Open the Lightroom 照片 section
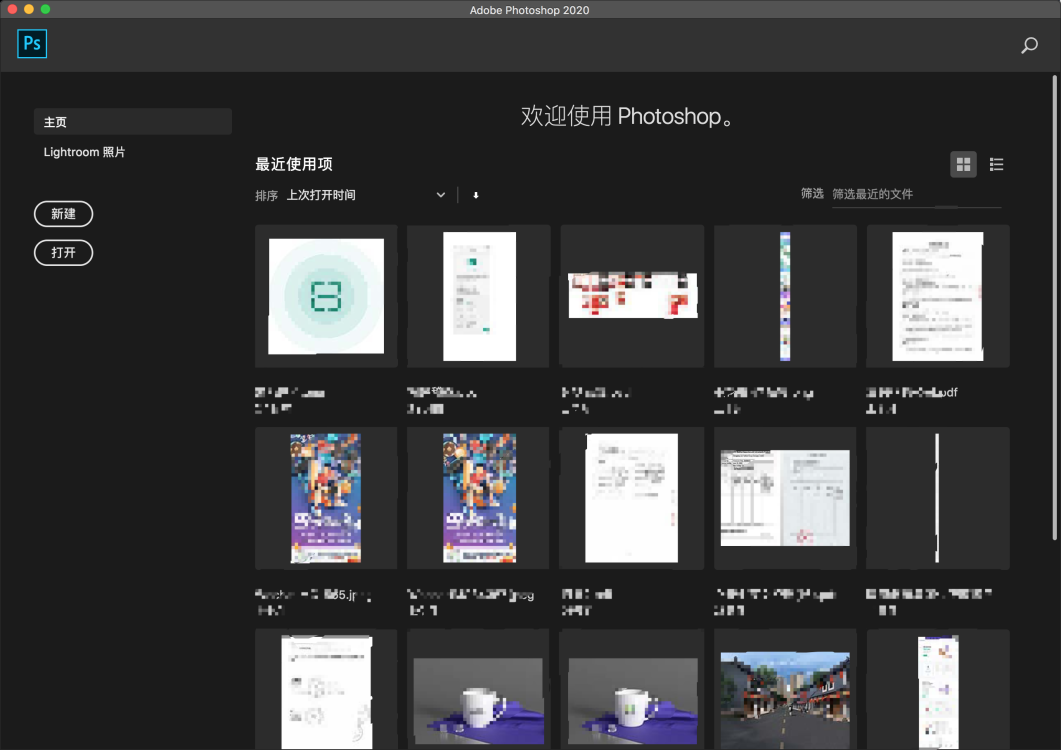The image size is (1061, 750). tap(83, 151)
